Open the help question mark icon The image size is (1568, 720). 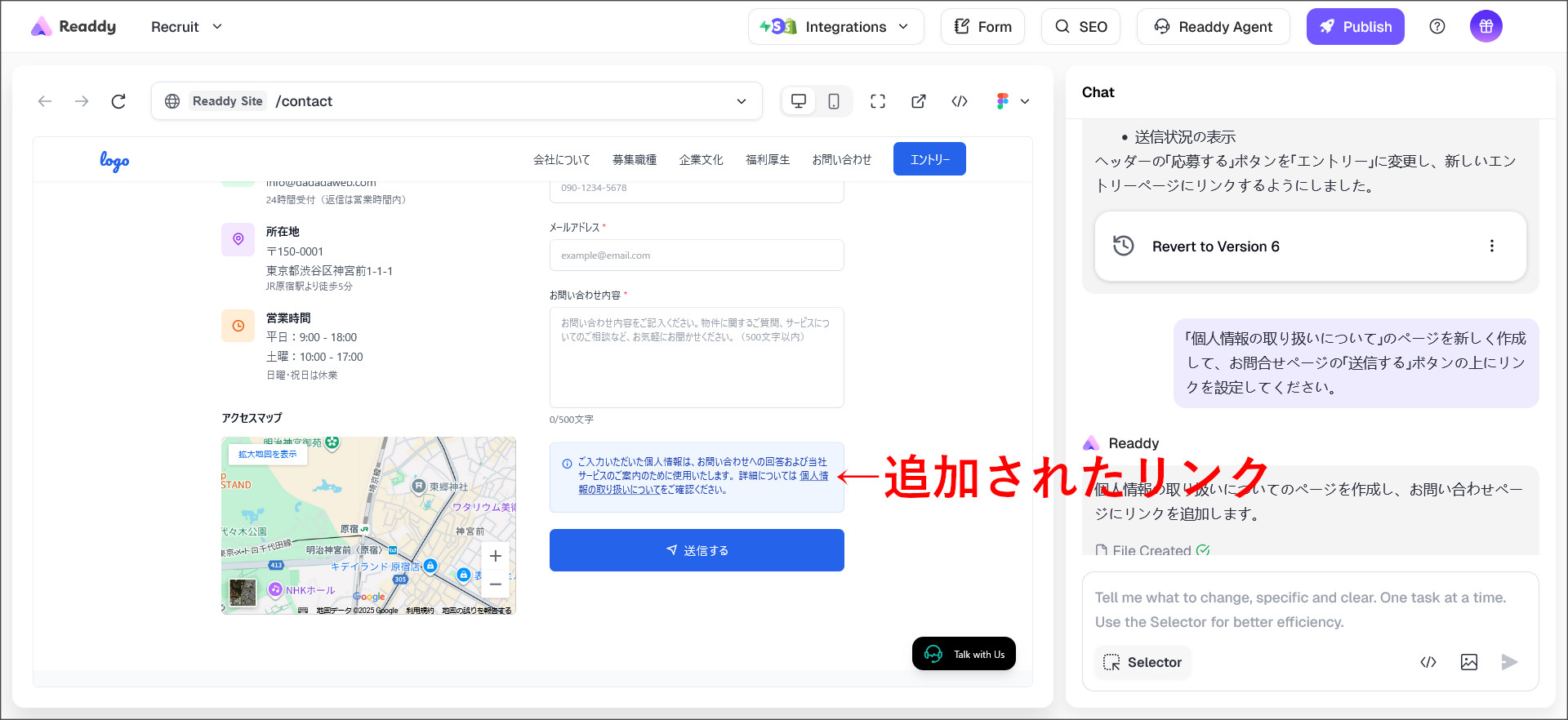click(1437, 27)
